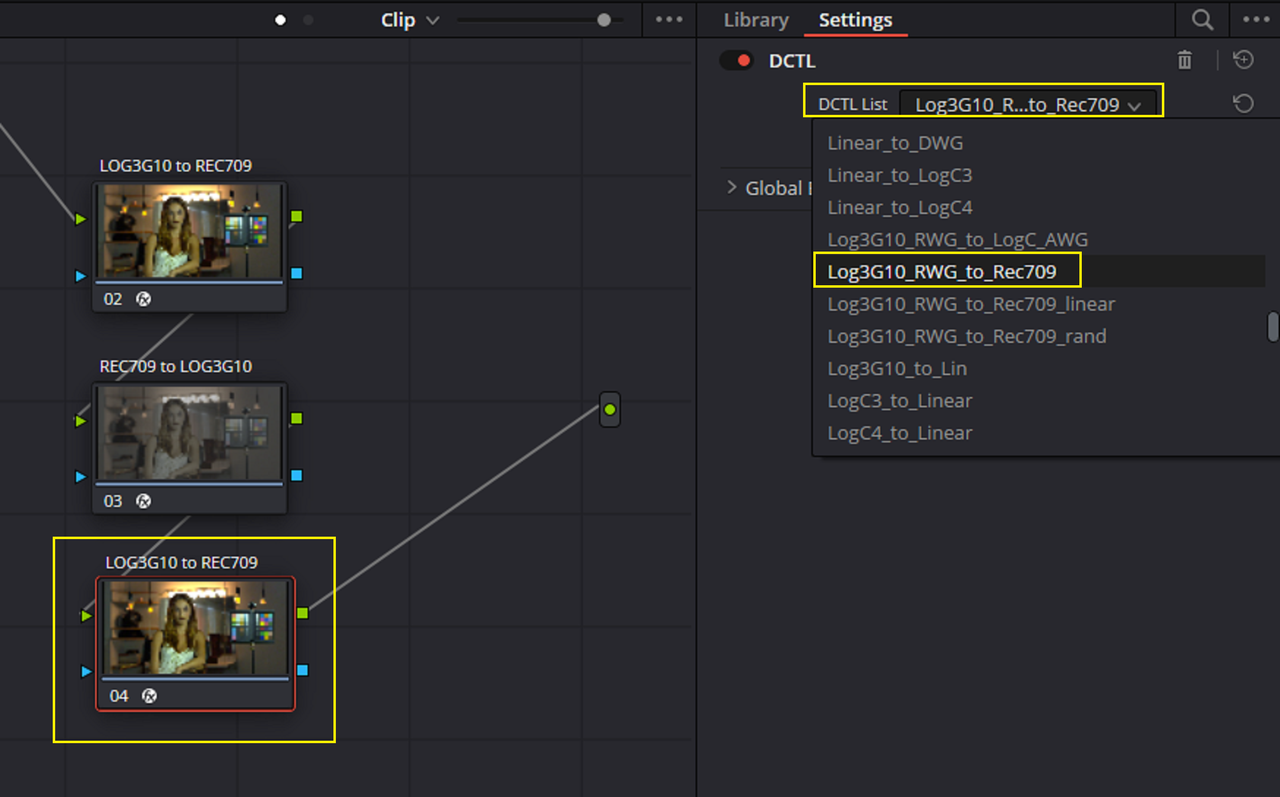
Task: Select node 02 thumbnail LOG3G10 to REC709
Action: click(190, 231)
